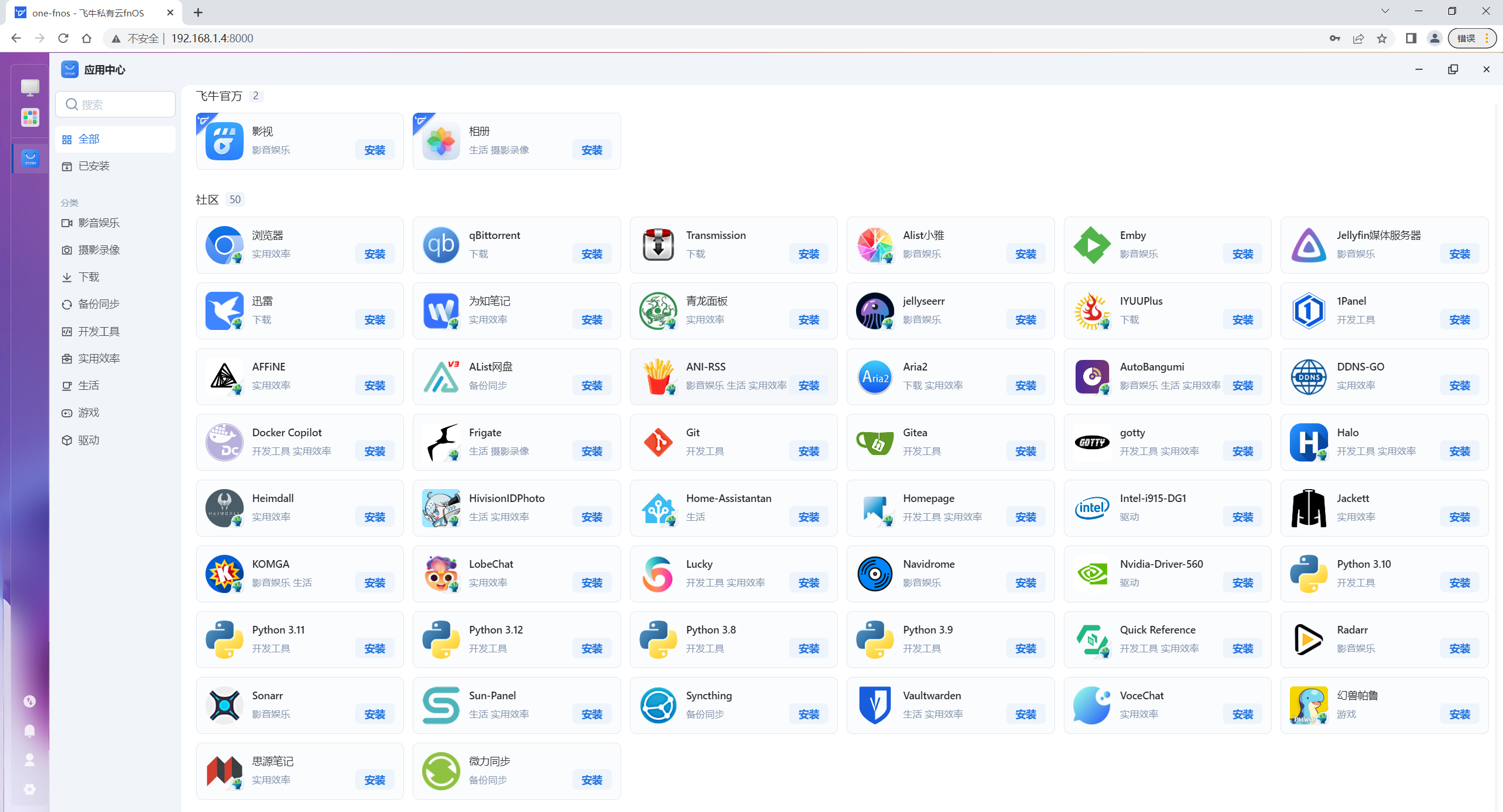
Task: Select the Emby app icon
Action: pos(1092,245)
